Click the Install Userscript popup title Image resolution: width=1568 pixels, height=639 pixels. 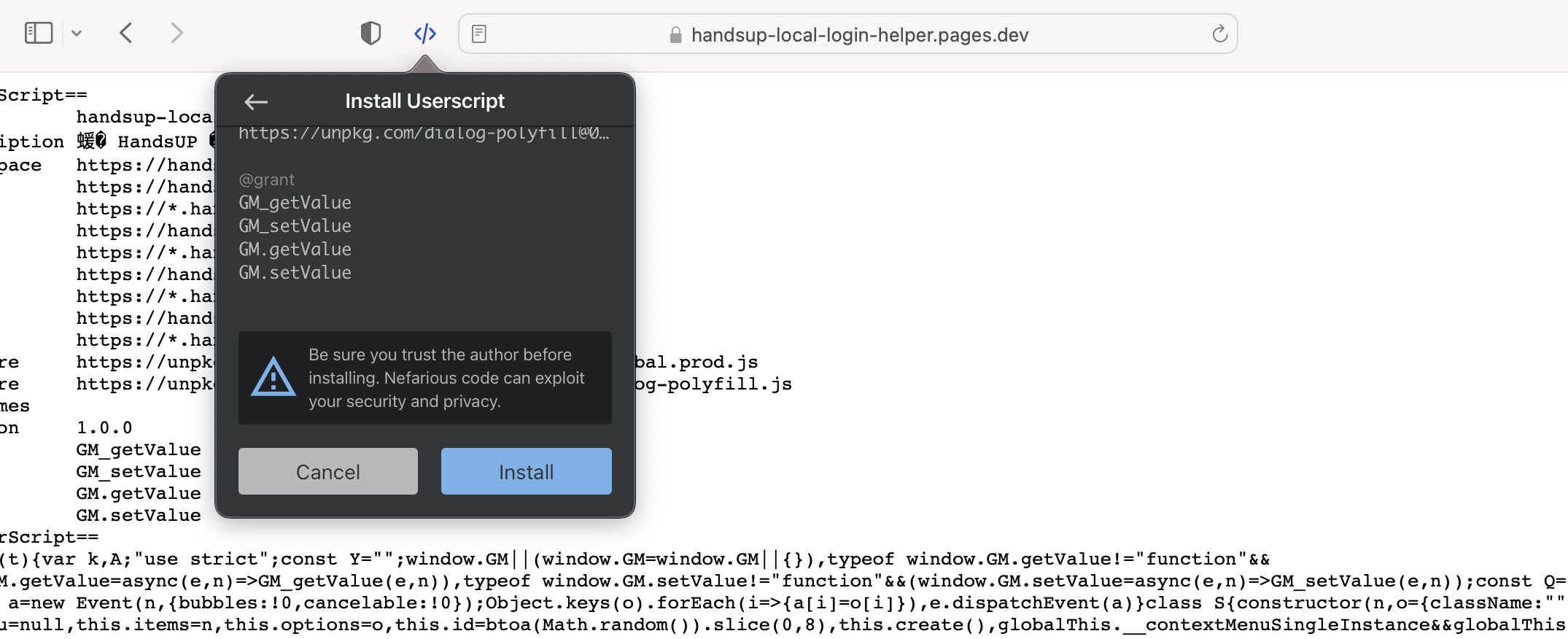[424, 101]
